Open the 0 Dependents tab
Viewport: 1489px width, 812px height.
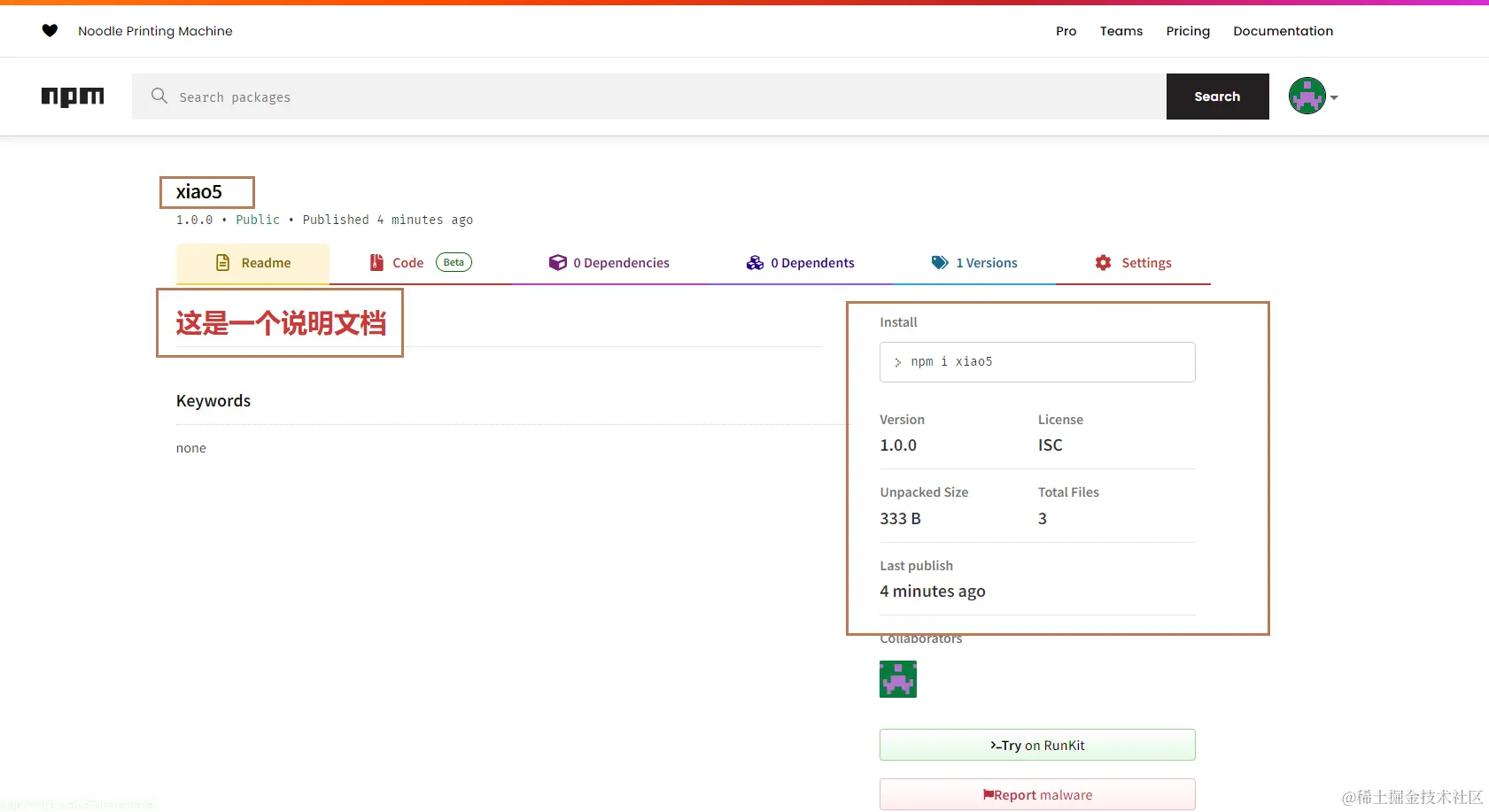800,263
